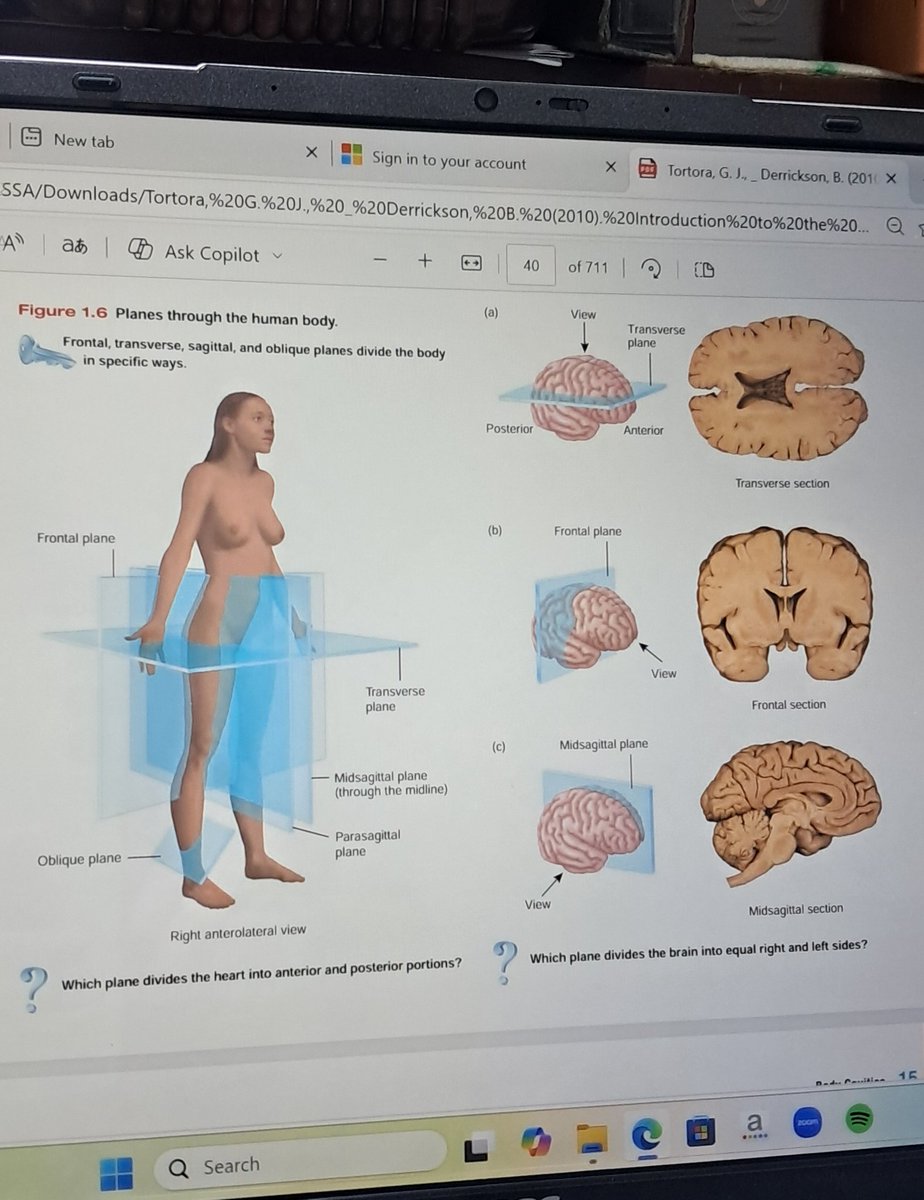Close the New tab browser tab
Viewport: 924px width, 1200px height.
[x=311, y=152]
